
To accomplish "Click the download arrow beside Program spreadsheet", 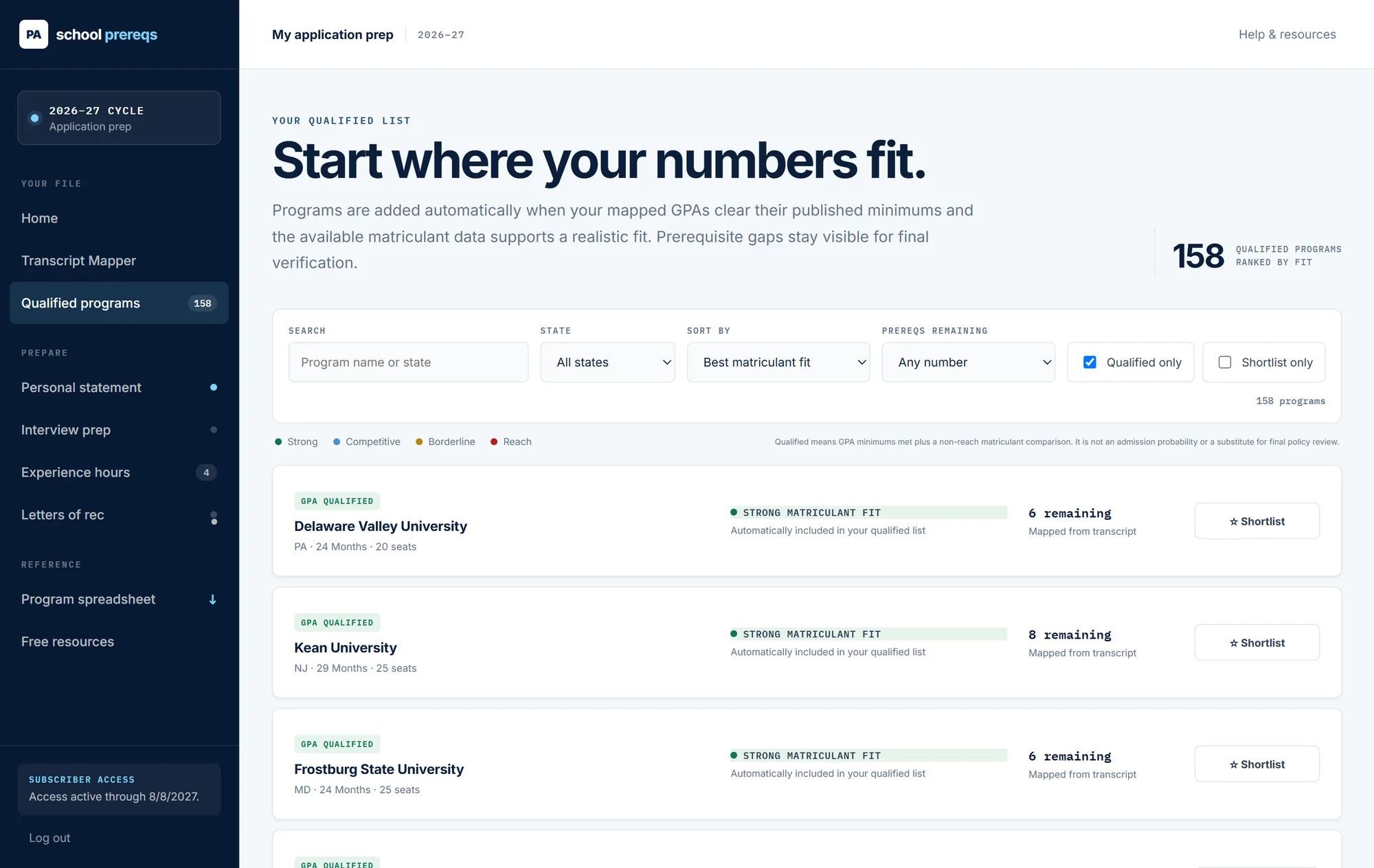I will (x=213, y=599).
